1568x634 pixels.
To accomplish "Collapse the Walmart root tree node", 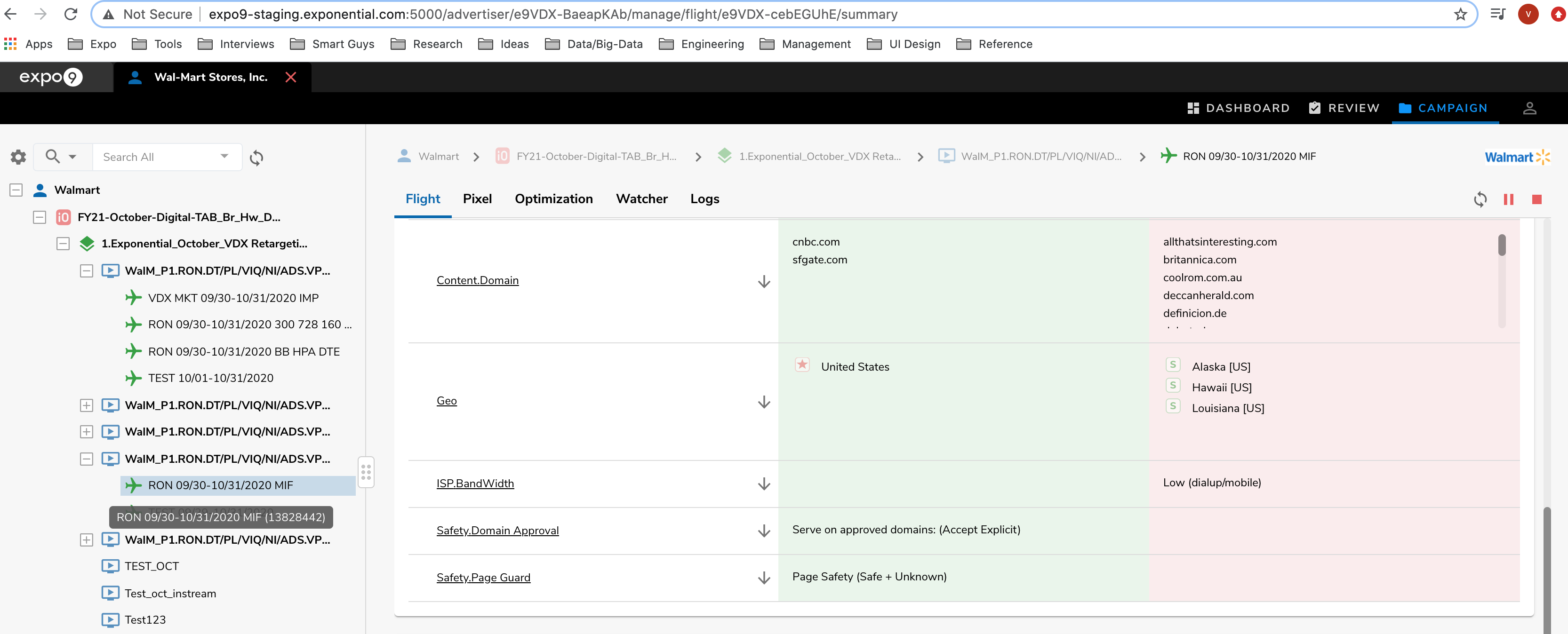I will point(16,190).
